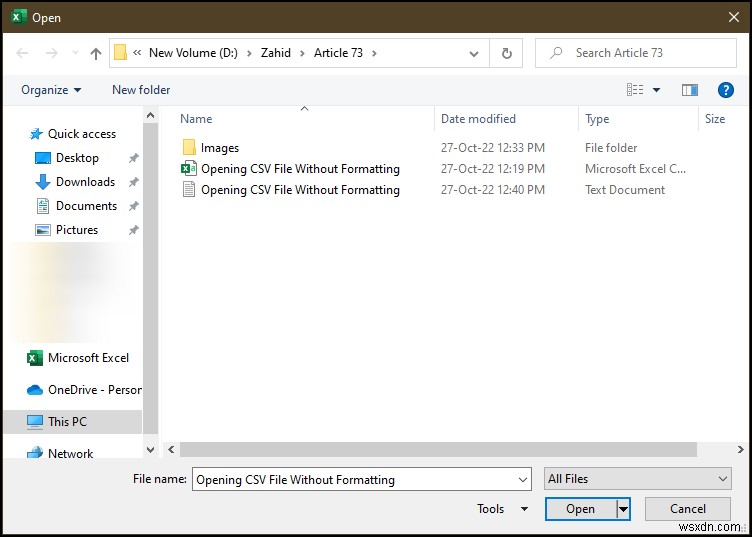Image resolution: width=752 pixels, height=537 pixels.
Task: Click the horizontal scrollbar thumb
Action: (438, 450)
